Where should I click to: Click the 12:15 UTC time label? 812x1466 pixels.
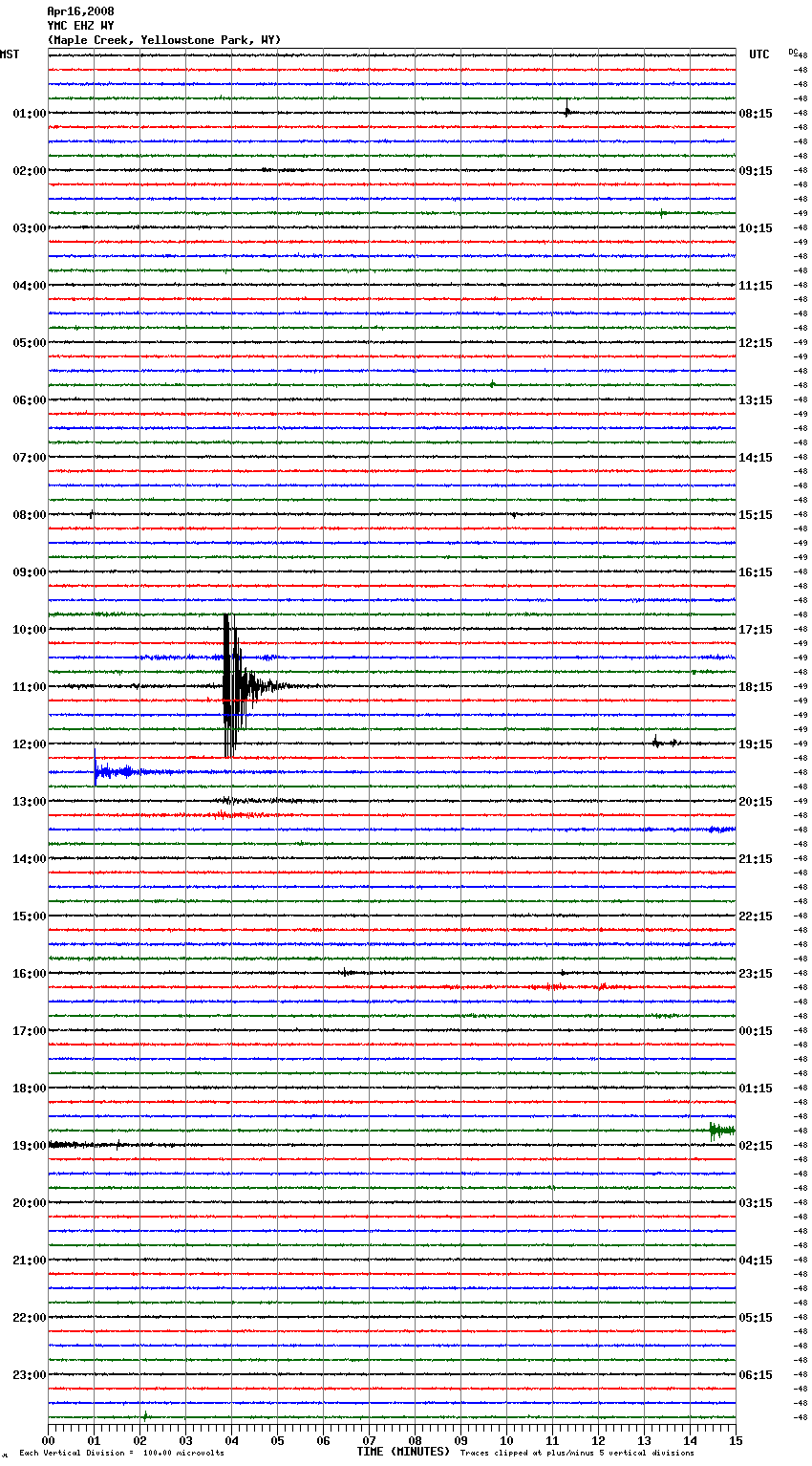(756, 343)
